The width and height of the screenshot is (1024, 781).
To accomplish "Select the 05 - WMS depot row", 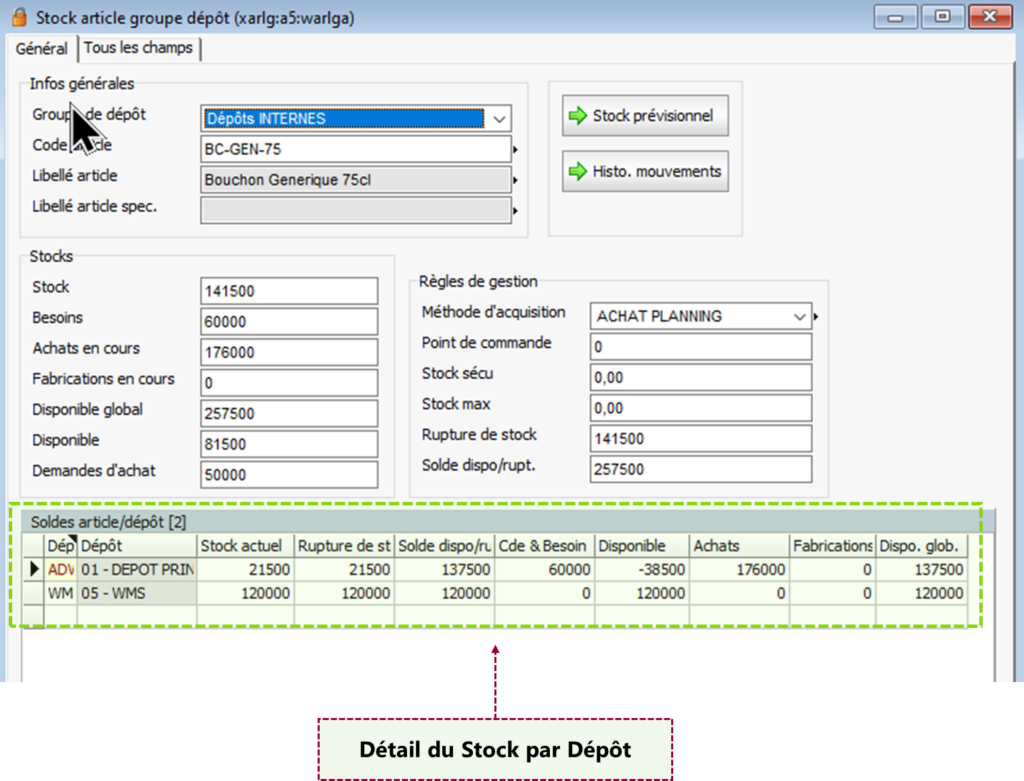I will 135,593.
